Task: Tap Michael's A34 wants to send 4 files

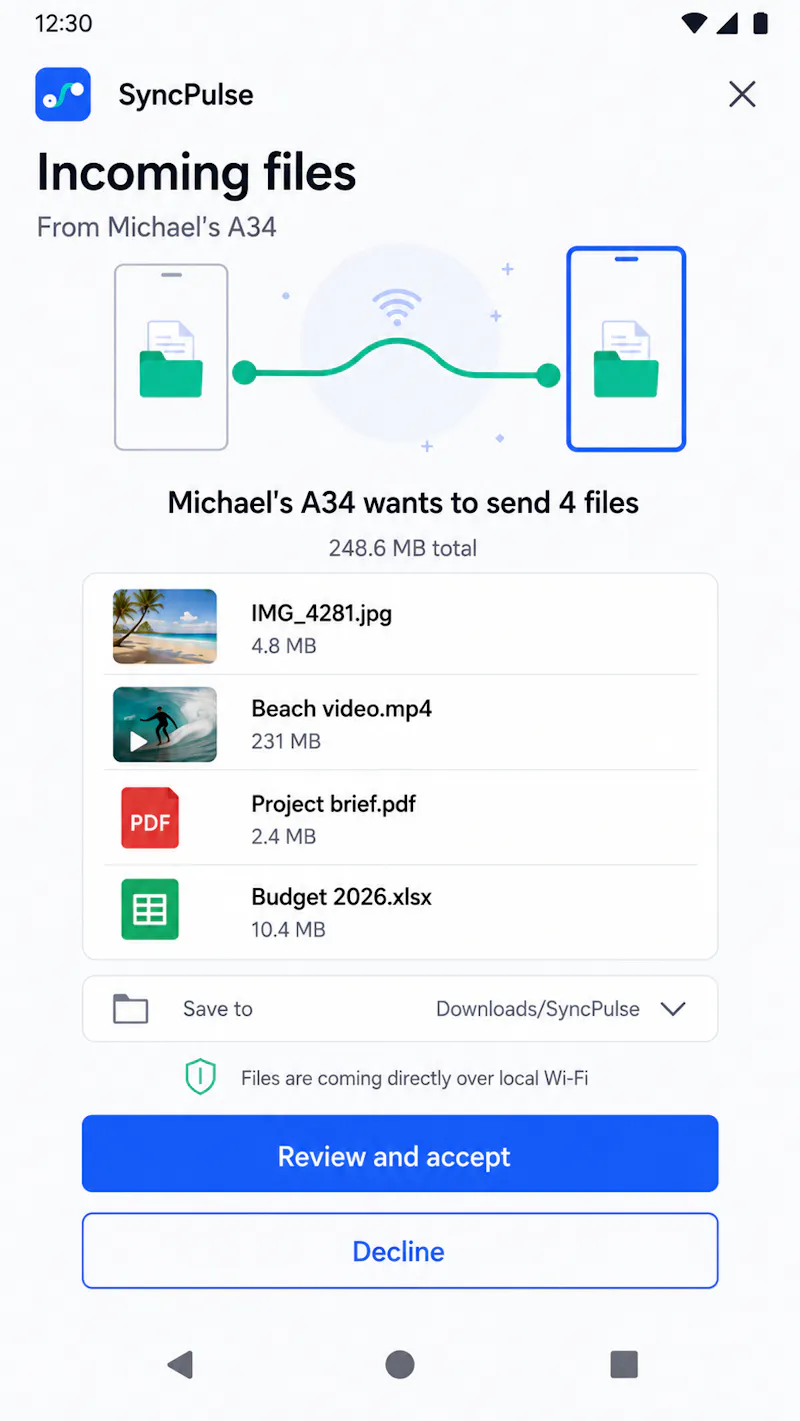Action: coord(403,502)
